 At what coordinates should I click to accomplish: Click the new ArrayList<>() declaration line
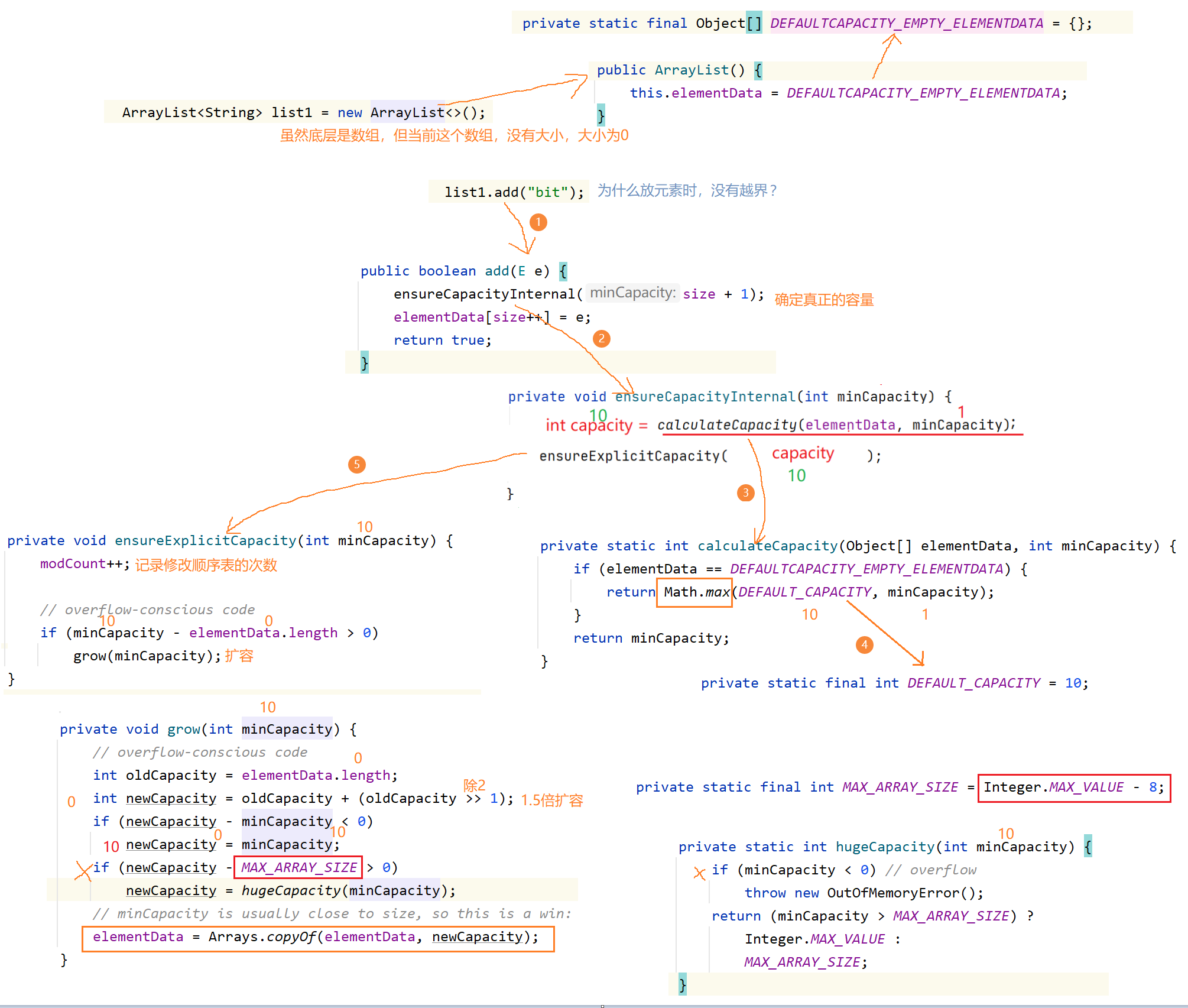(x=303, y=112)
